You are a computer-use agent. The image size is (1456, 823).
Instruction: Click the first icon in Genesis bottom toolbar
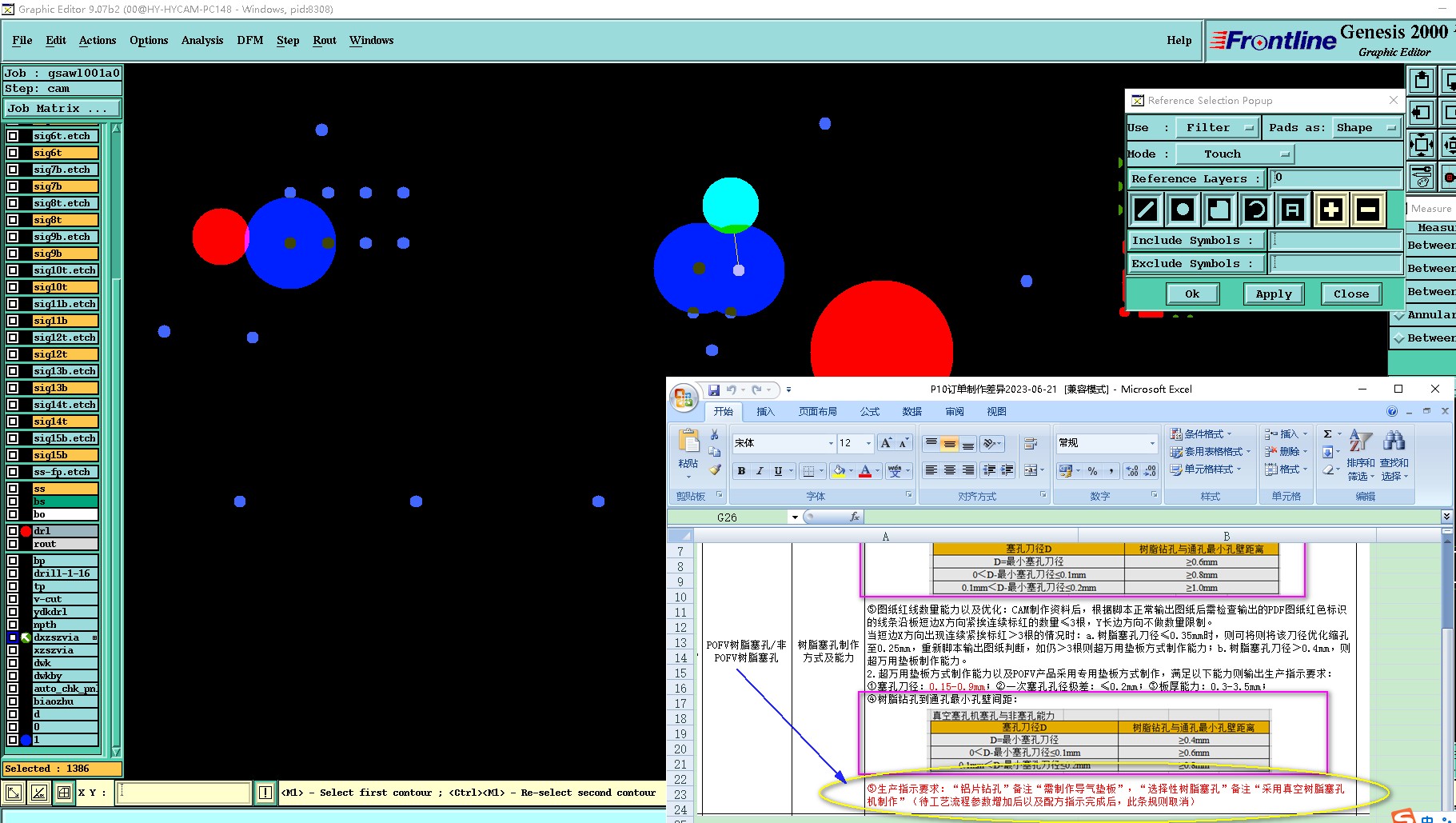(x=14, y=793)
